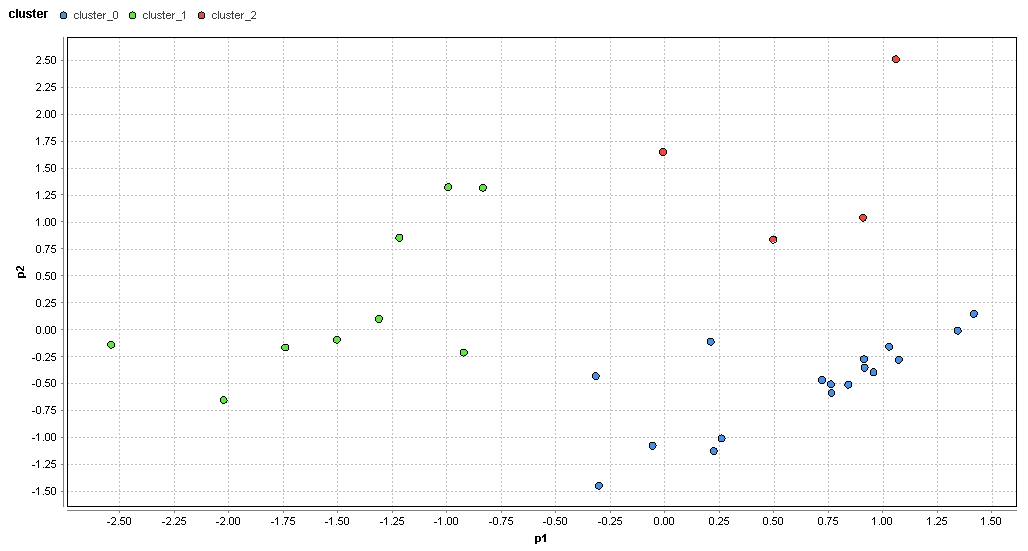The width and height of the screenshot is (1028, 551).
Task: Click the lowest blue point near p2 -1.45
Action: [599, 486]
